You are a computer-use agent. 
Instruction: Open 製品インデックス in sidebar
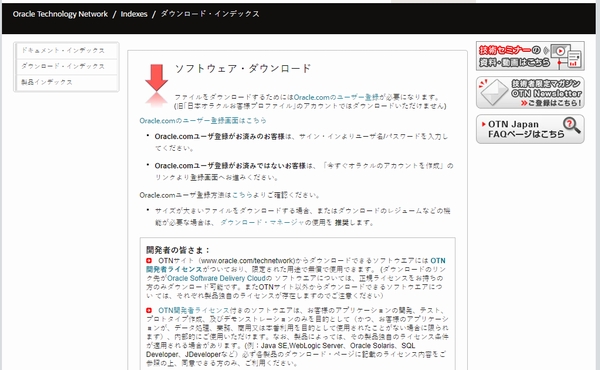click(67, 82)
